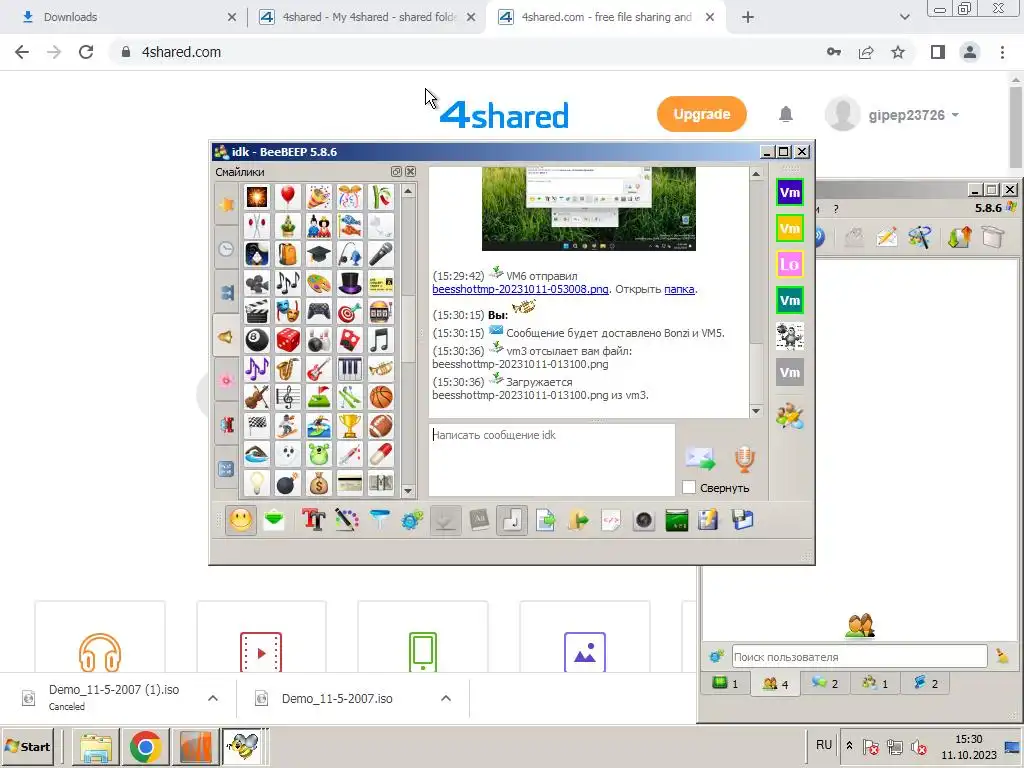Open the папка folder link
This screenshot has width=1024, height=768.
click(679, 289)
